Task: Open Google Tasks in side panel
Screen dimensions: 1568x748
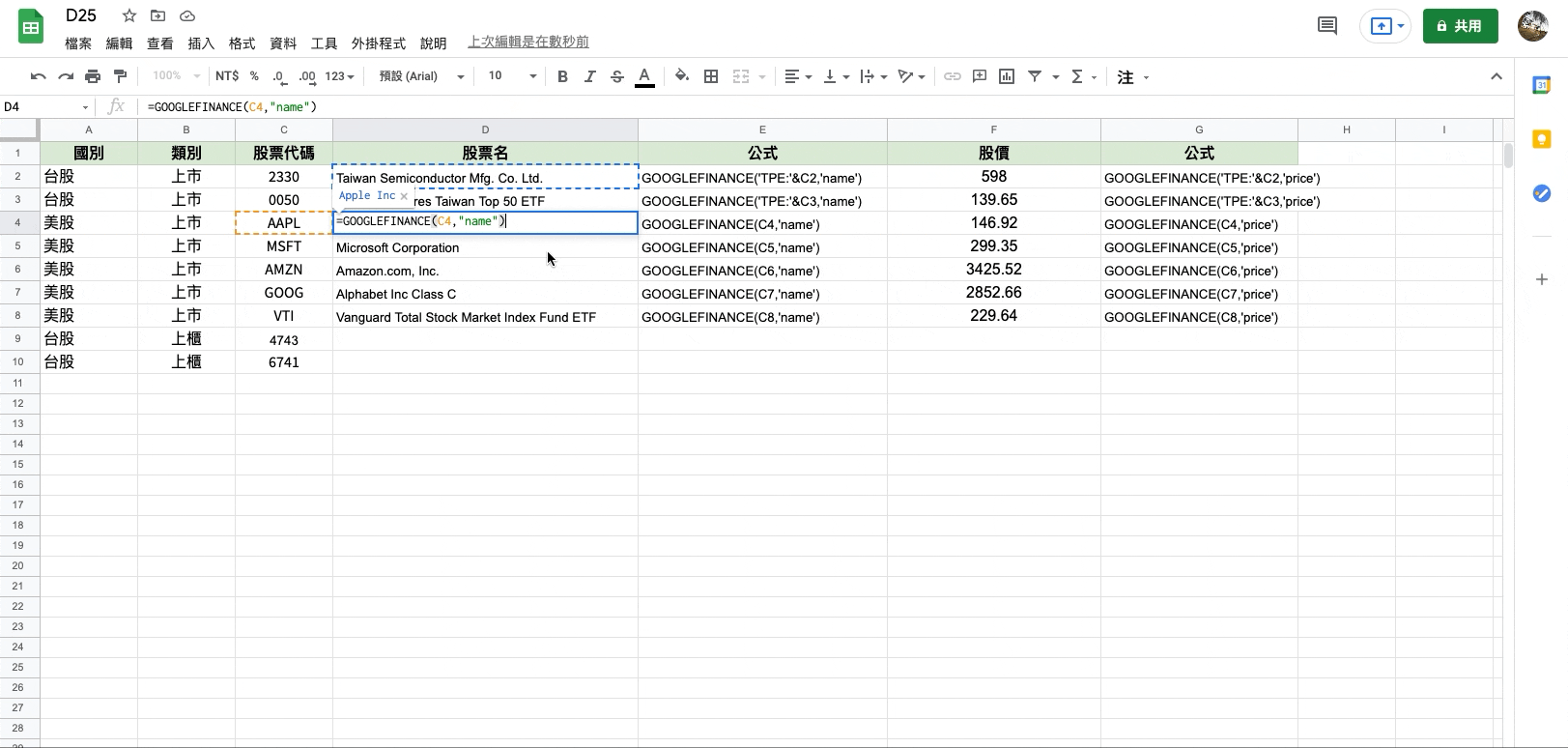Action: click(1542, 193)
